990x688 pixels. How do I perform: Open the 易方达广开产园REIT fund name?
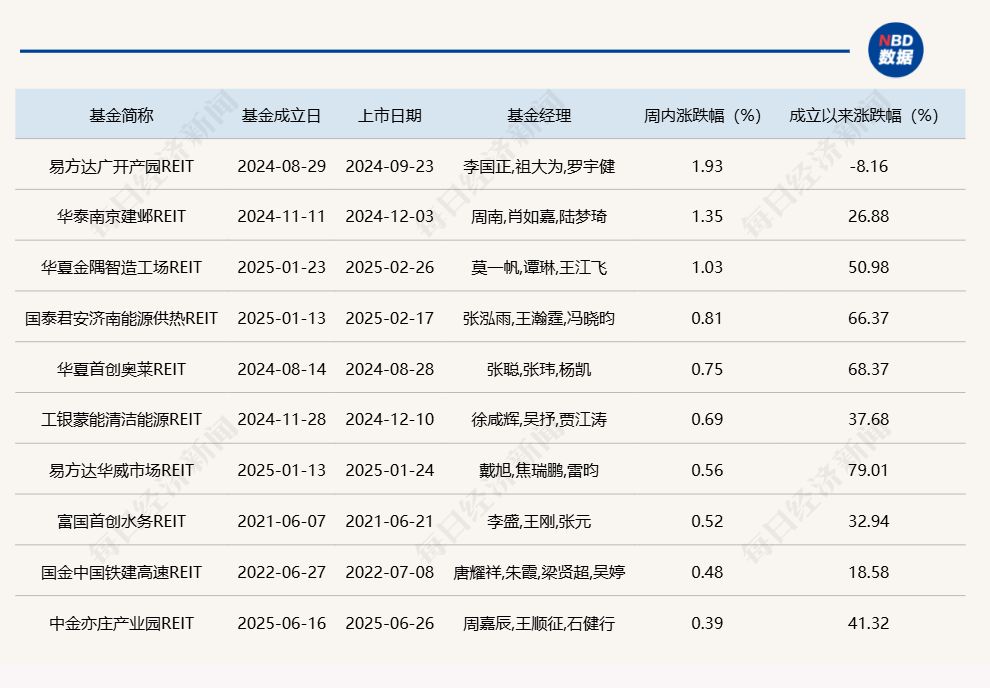[x=121, y=166]
